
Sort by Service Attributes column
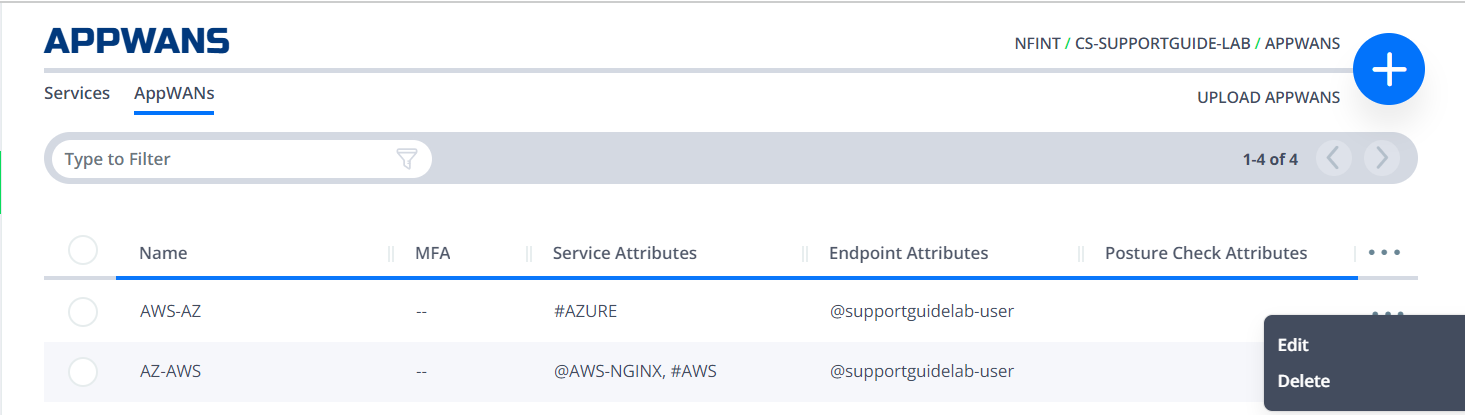pos(625,253)
